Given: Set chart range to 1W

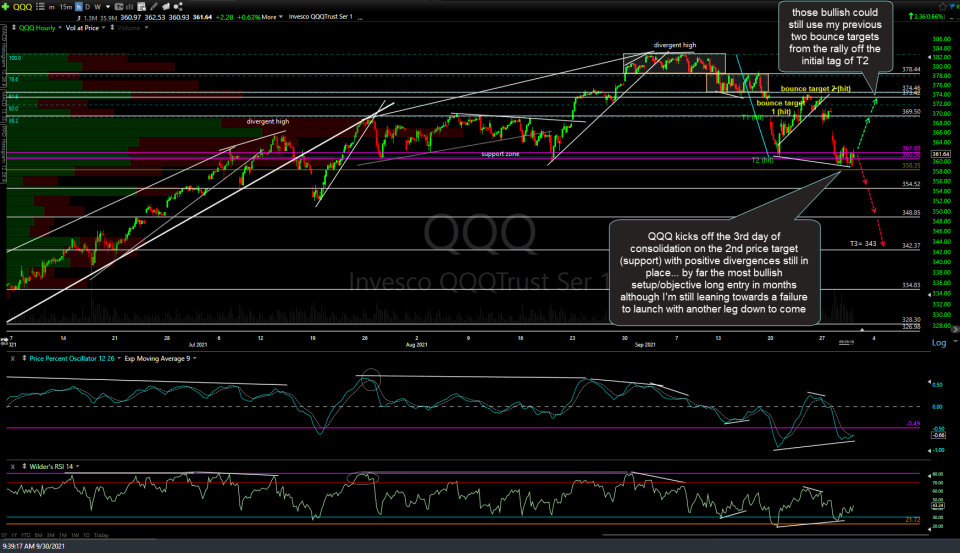Looking at the screenshot, I should [x=75, y=535].
